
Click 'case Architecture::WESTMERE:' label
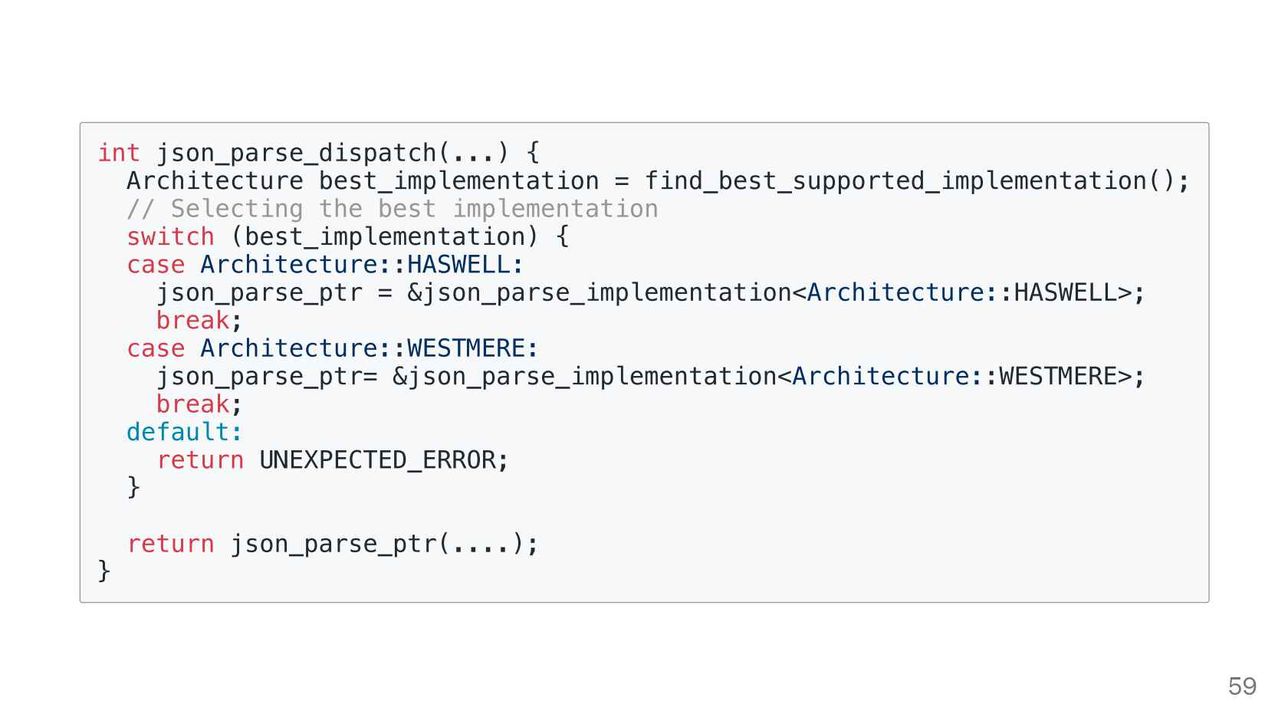click(x=333, y=349)
